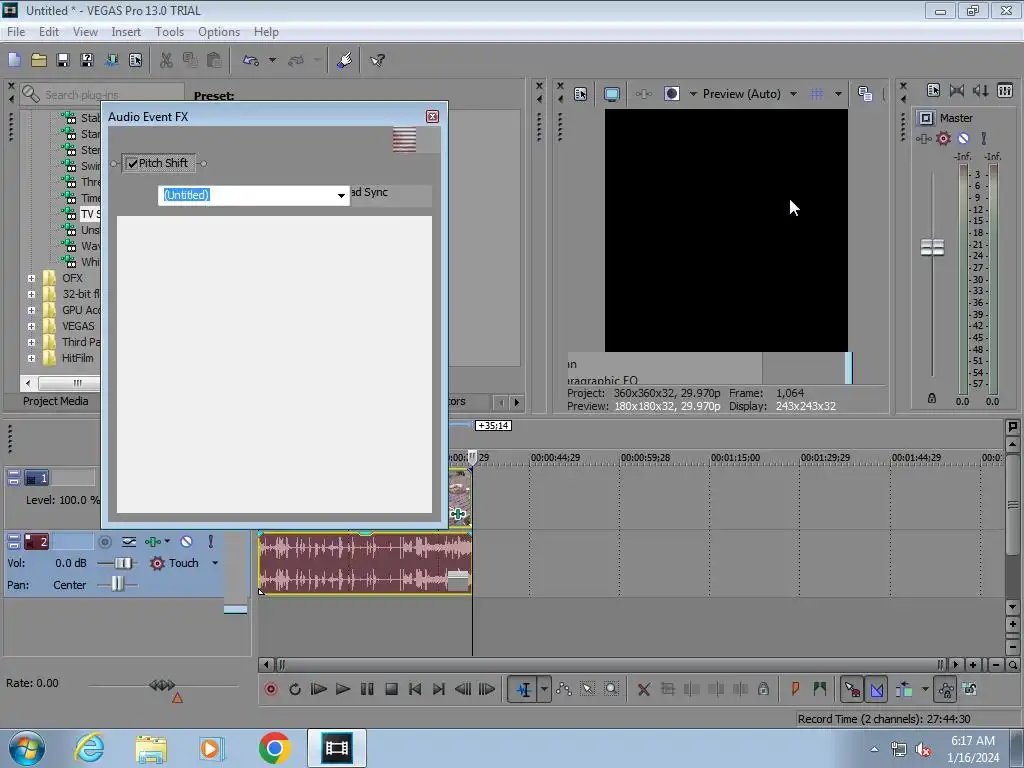Toggle the Pitch Shift plugin checkbox
The image size is (1024, 768).
(133, 163)
